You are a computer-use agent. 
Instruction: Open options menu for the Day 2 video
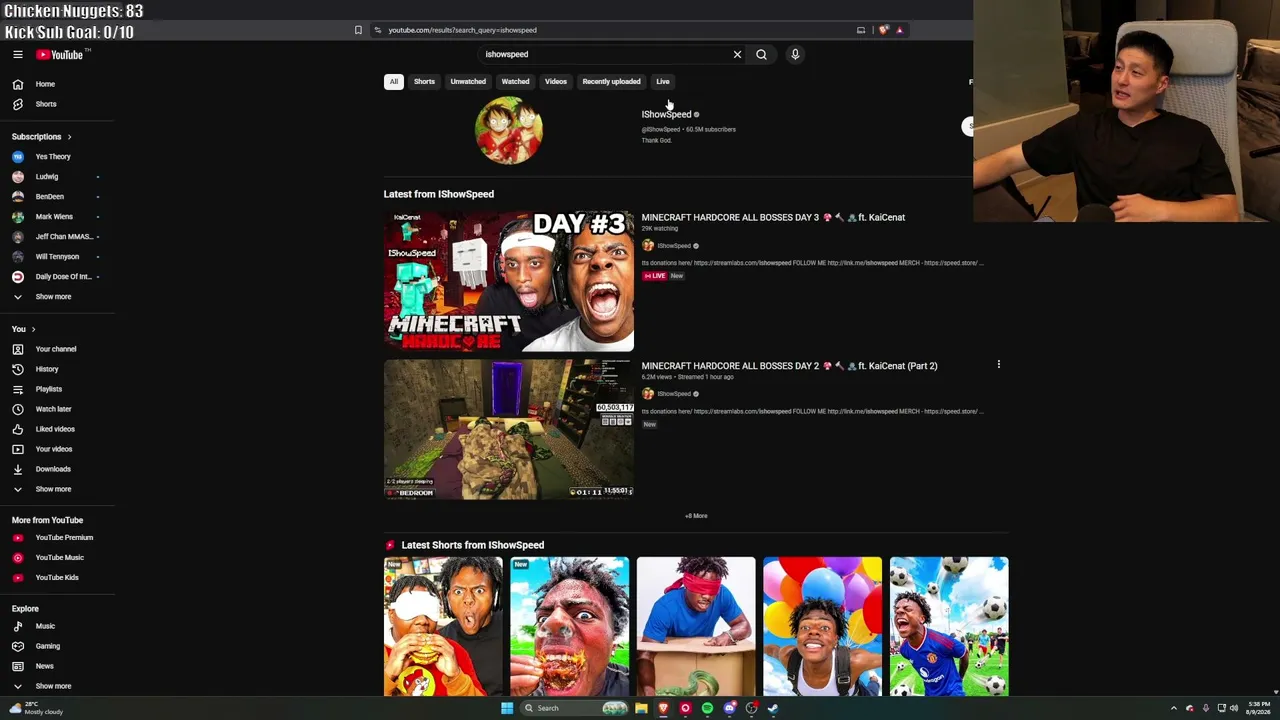pyautogui.click(x=998, y=365)
